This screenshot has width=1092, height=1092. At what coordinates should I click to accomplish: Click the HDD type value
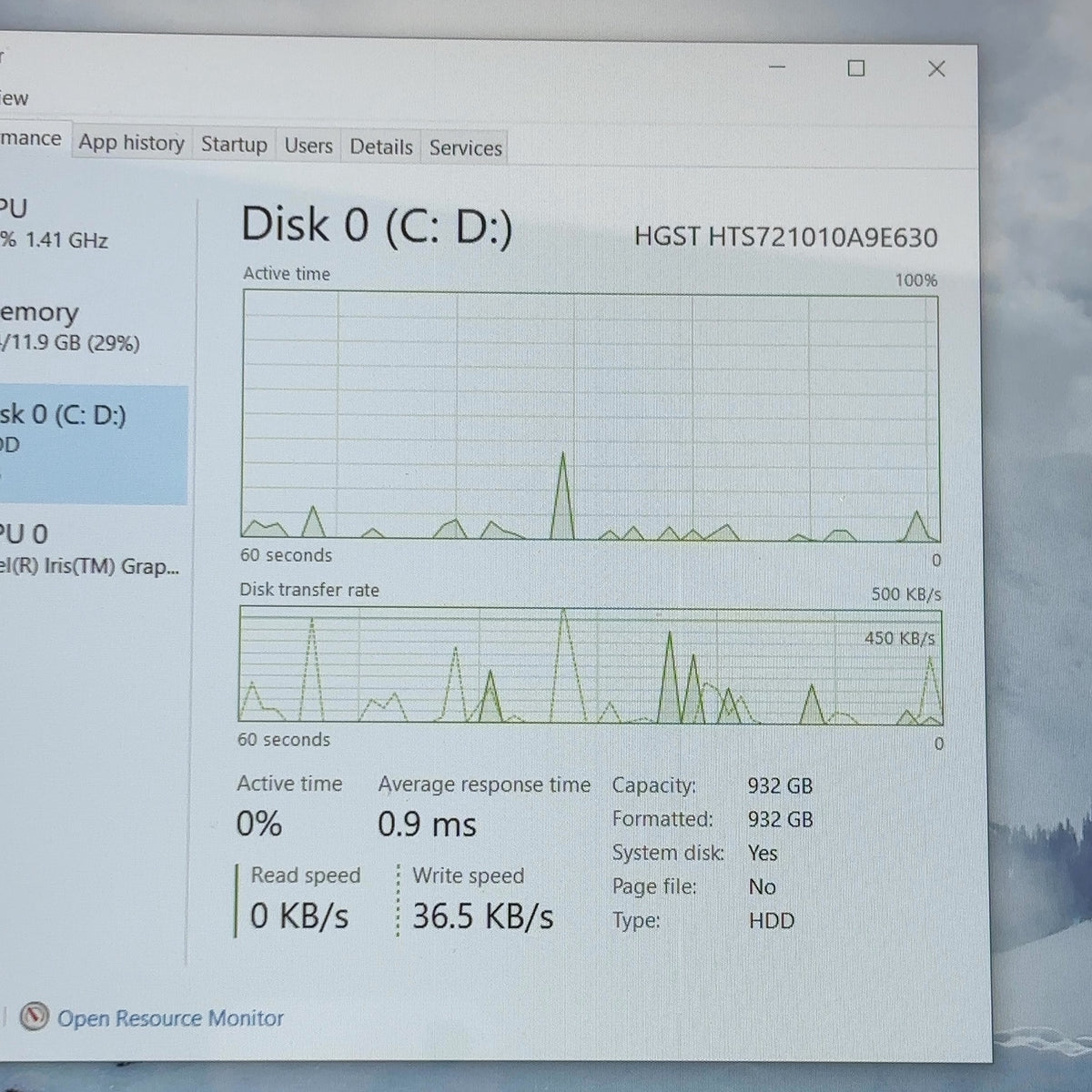pos(772,921)
